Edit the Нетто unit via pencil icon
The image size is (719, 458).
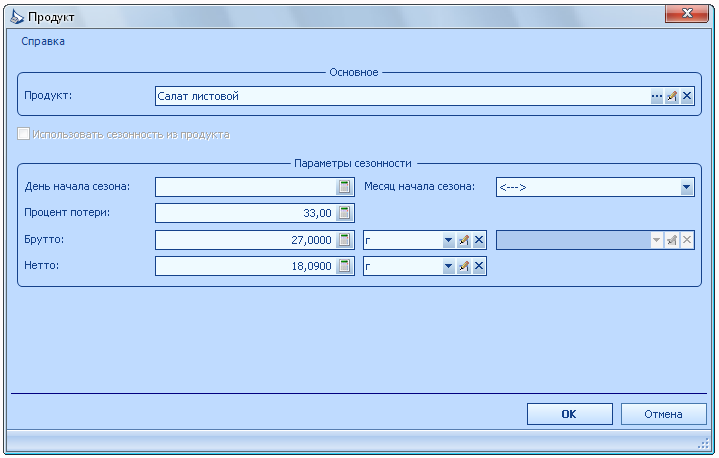pyautogui.click(x=464, y=266)
